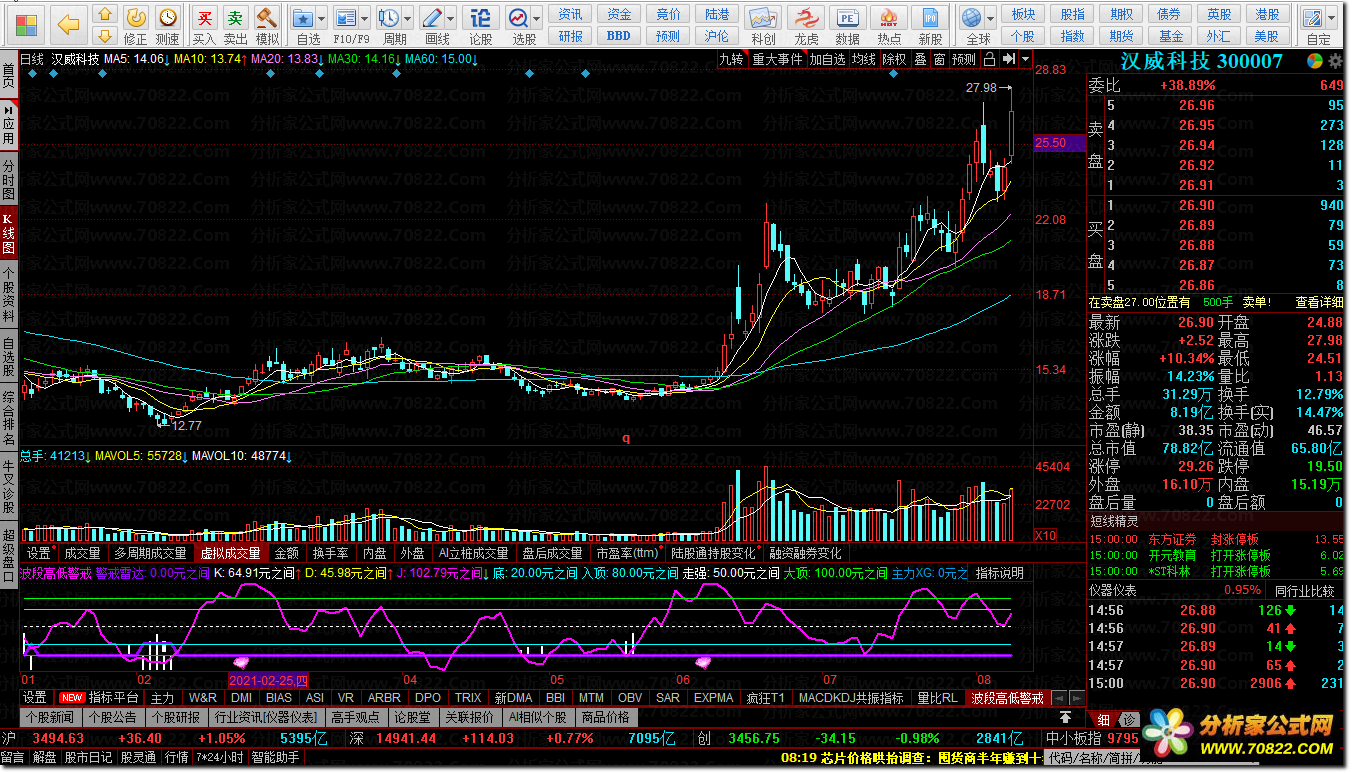This screenshot has width=1352, height=773.
Task: Open the 查看详细 details link
Action: click(x=1320, y=302)
